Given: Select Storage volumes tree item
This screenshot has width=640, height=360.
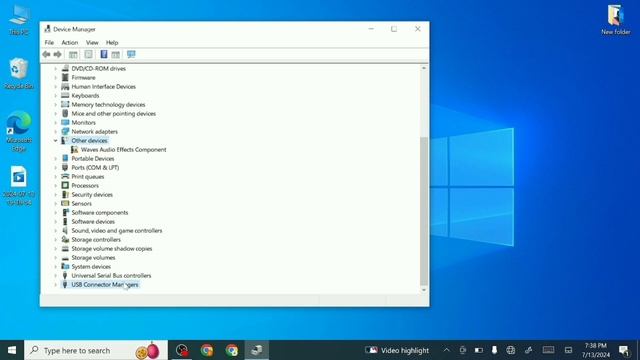Looking at the screenshot, I should tap(93, 258).
